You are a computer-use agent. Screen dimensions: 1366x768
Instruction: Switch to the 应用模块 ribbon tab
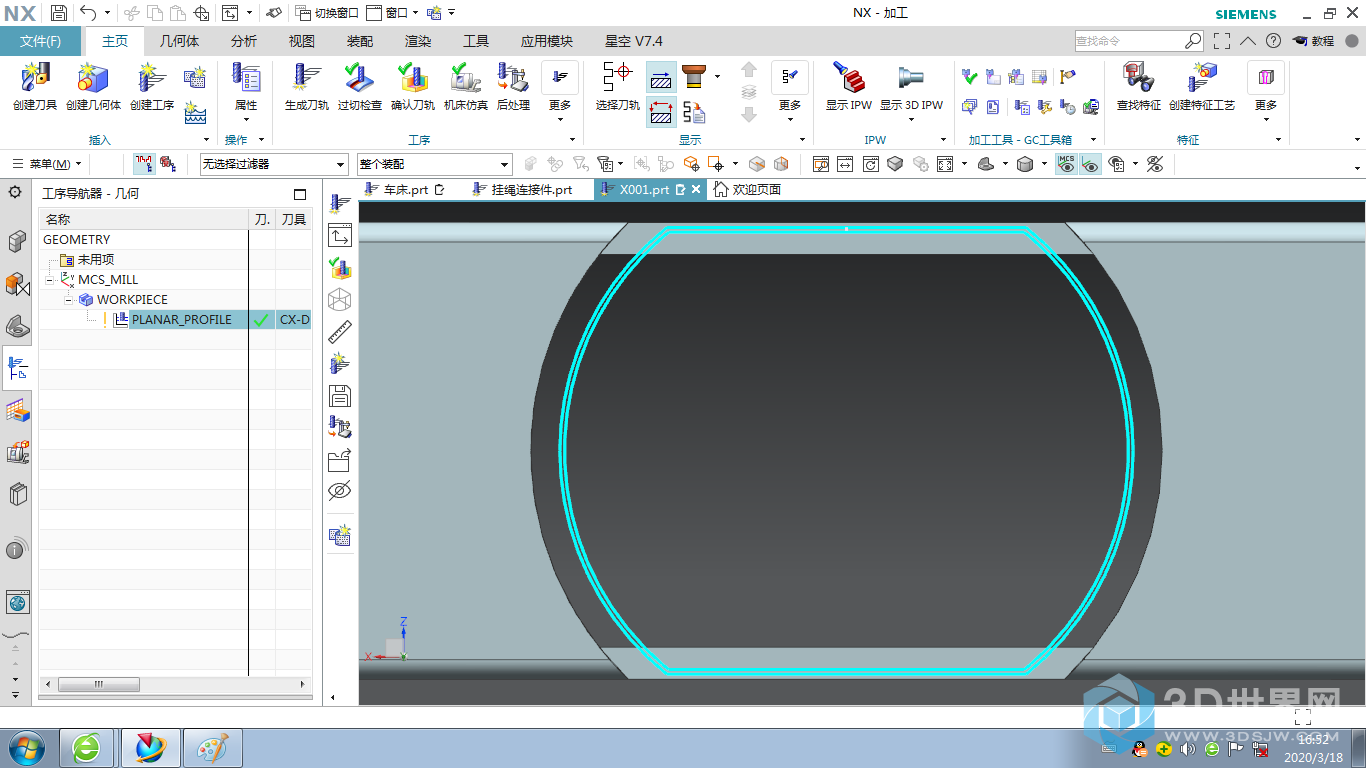pyautogui.click(x=547, y=41)
